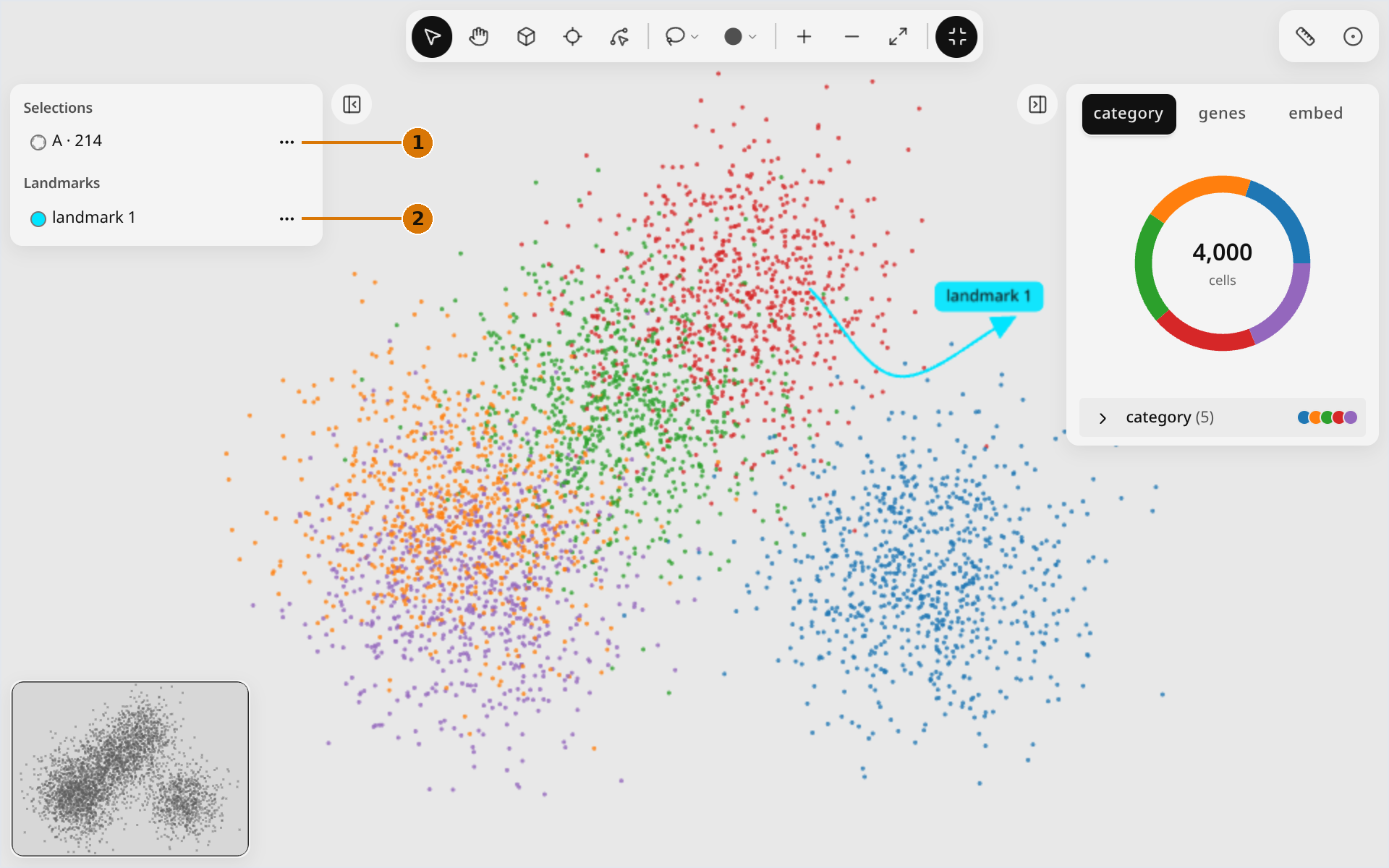Open more options for landmark 1
1389x868 pixels.
286,218
